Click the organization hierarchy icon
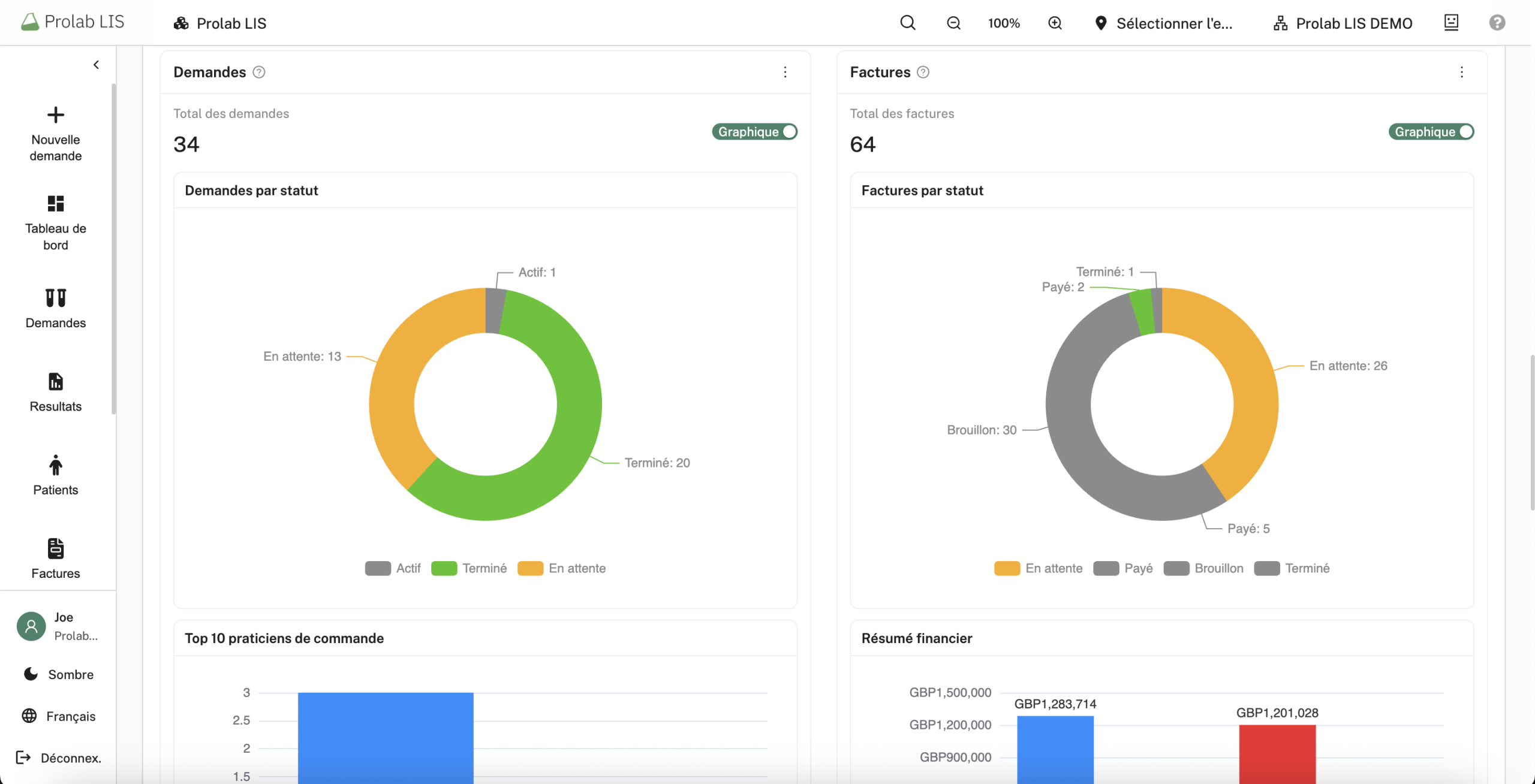The image size is (1535, 784). [1281, 23]
